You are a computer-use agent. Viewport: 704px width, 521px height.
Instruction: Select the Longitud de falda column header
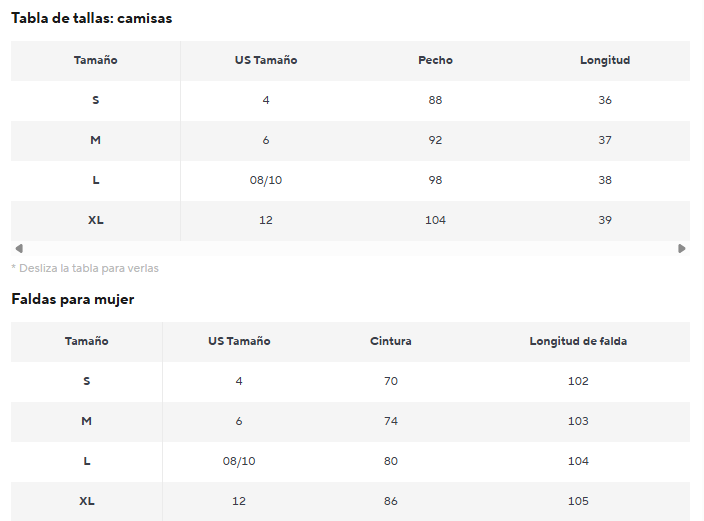click(578, 341)
